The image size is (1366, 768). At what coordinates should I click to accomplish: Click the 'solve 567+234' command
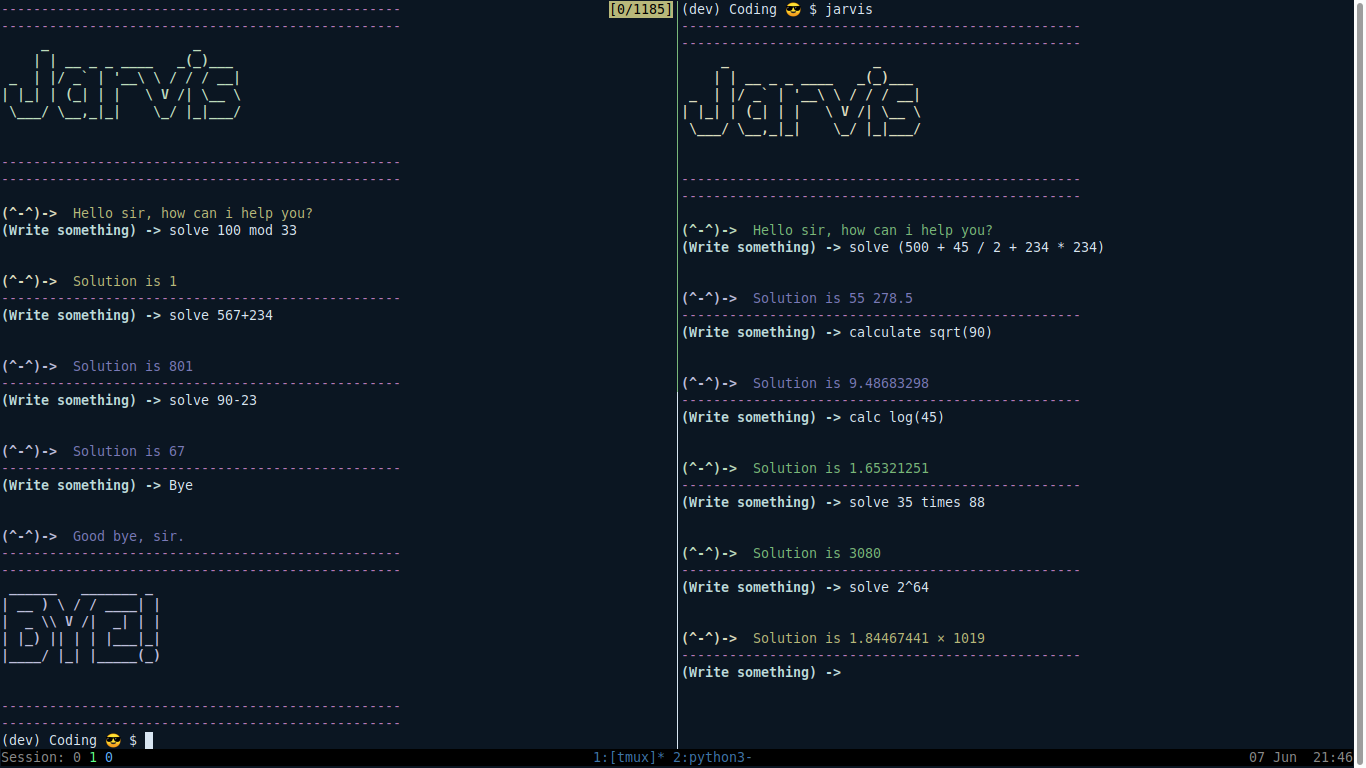221,315
